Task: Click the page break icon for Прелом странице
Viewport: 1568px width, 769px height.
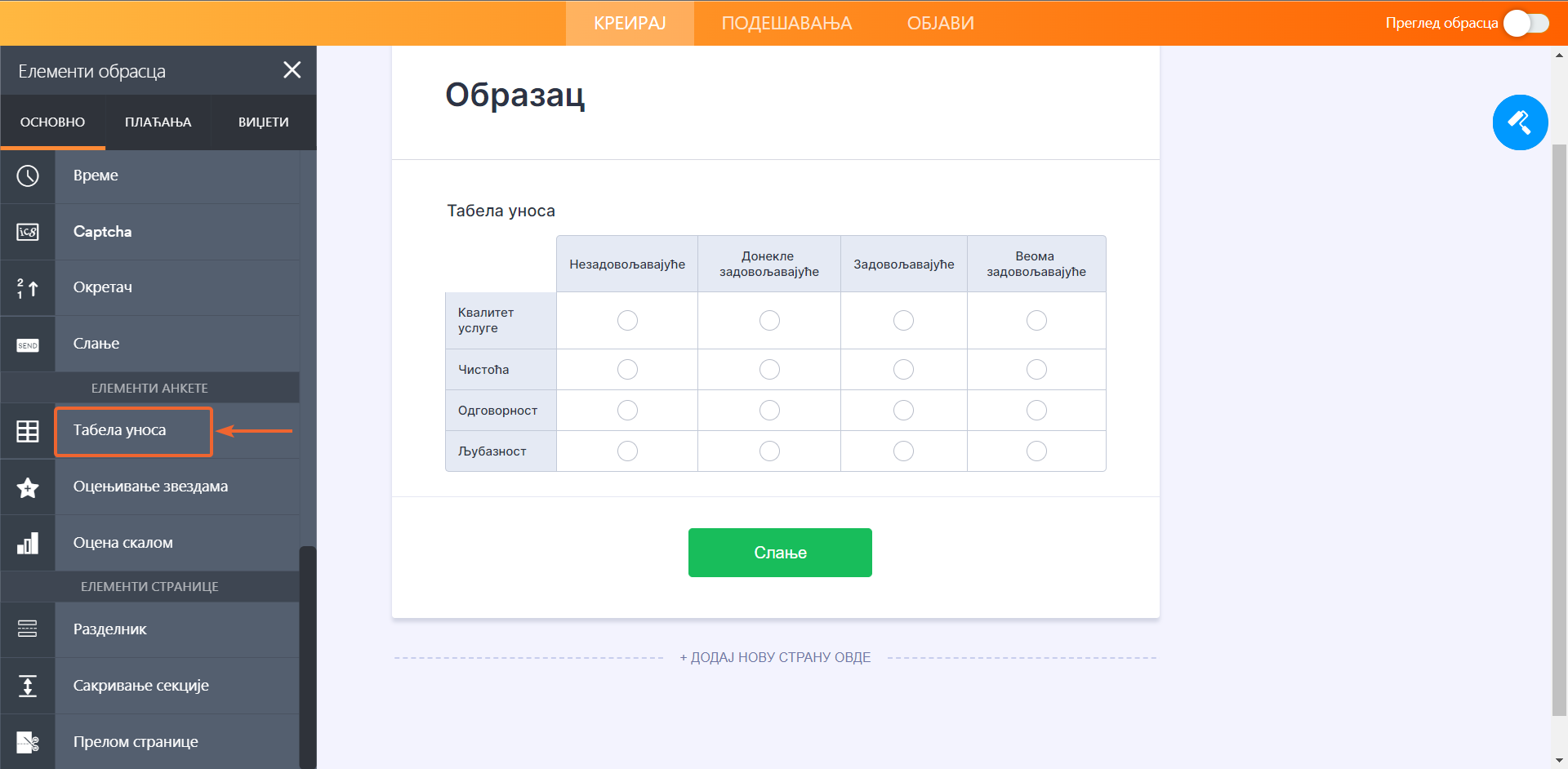Action: 28,742
